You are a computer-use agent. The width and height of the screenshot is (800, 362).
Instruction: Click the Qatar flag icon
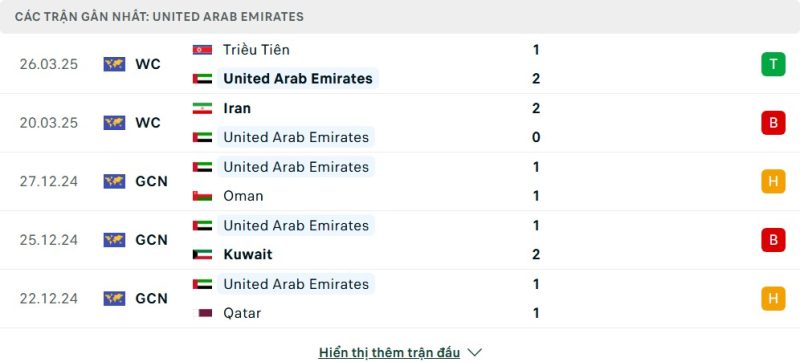(x=202, y=313)
